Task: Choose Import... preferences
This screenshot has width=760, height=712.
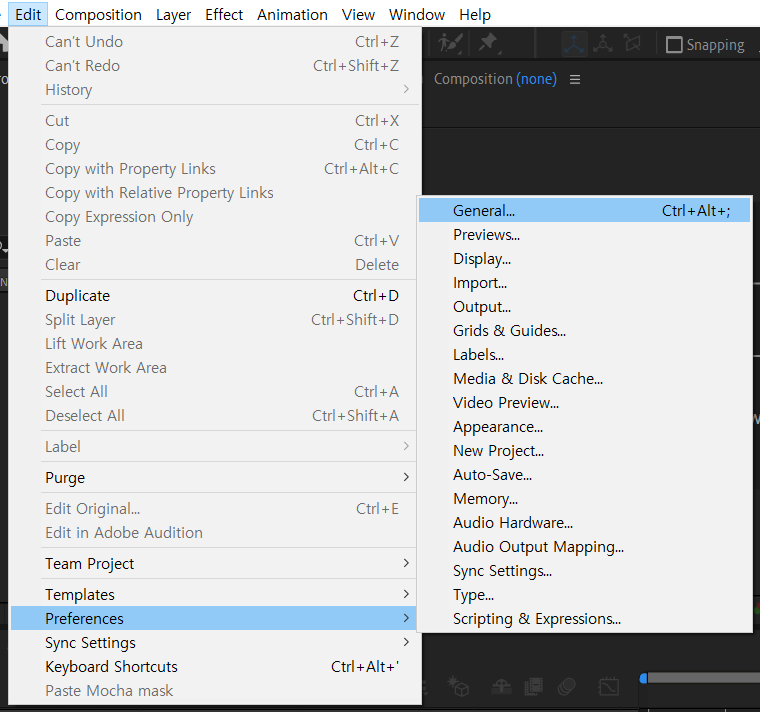Action: coord(585,283)
